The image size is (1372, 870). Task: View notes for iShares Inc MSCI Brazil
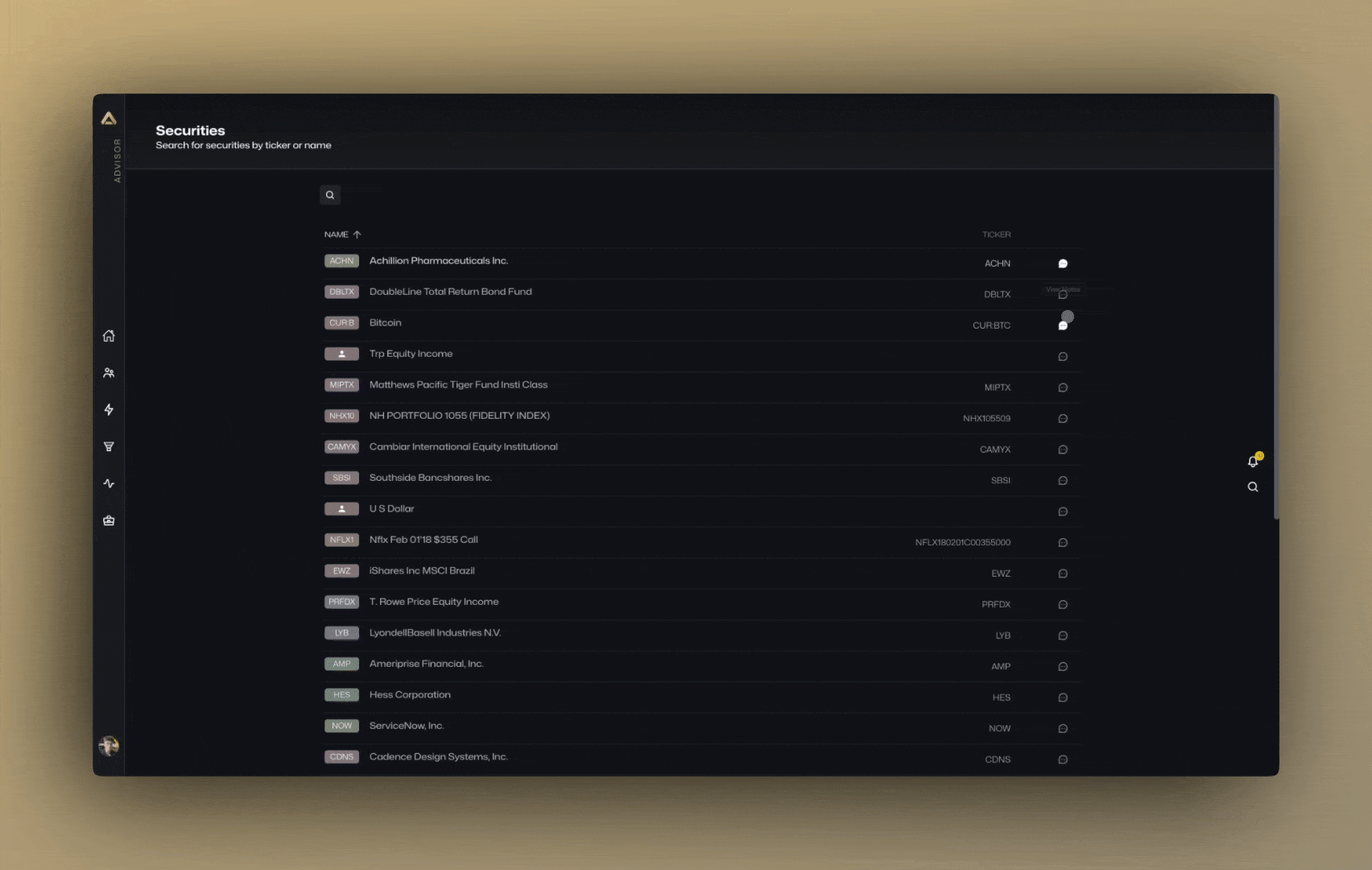coord(1063,574)
